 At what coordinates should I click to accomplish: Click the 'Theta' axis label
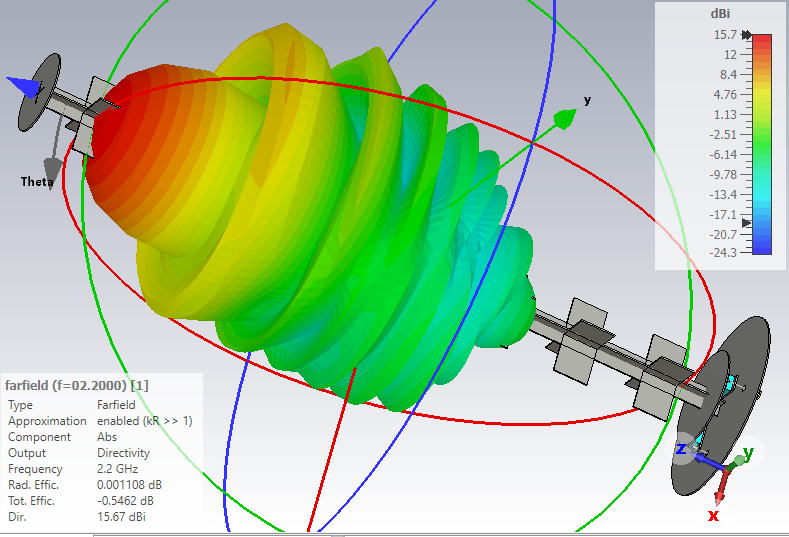tap(37, 181)
